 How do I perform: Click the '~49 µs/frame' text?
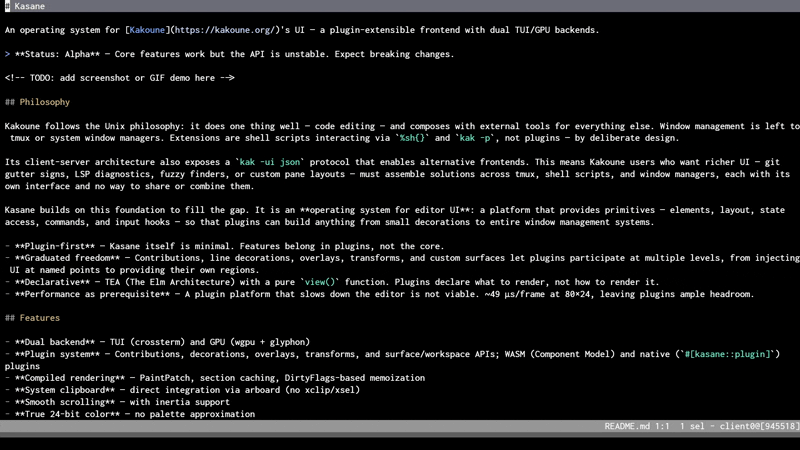515,294
